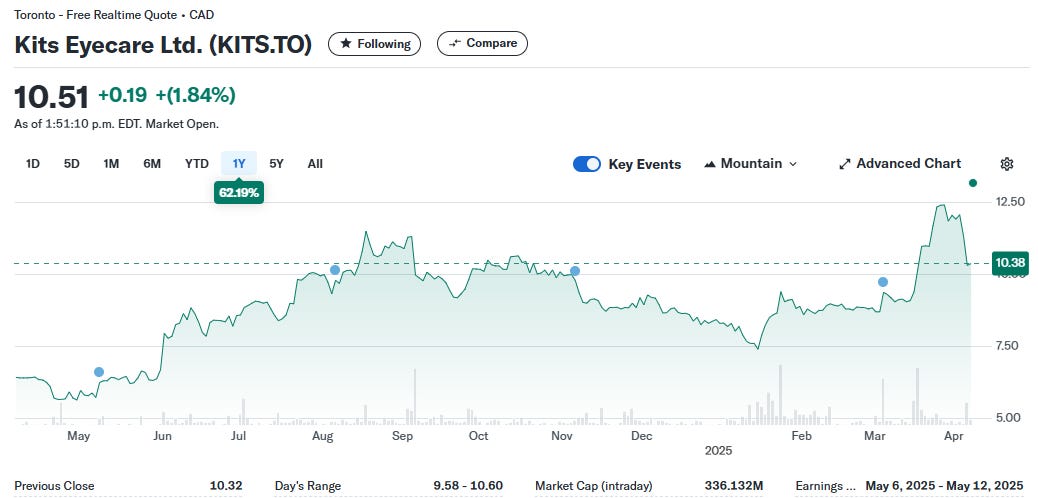The height and width of the screenshot is (498, 1038).
Task: Click the Day's Range value 9.58 - 10.60
Action: coord(468,486)
